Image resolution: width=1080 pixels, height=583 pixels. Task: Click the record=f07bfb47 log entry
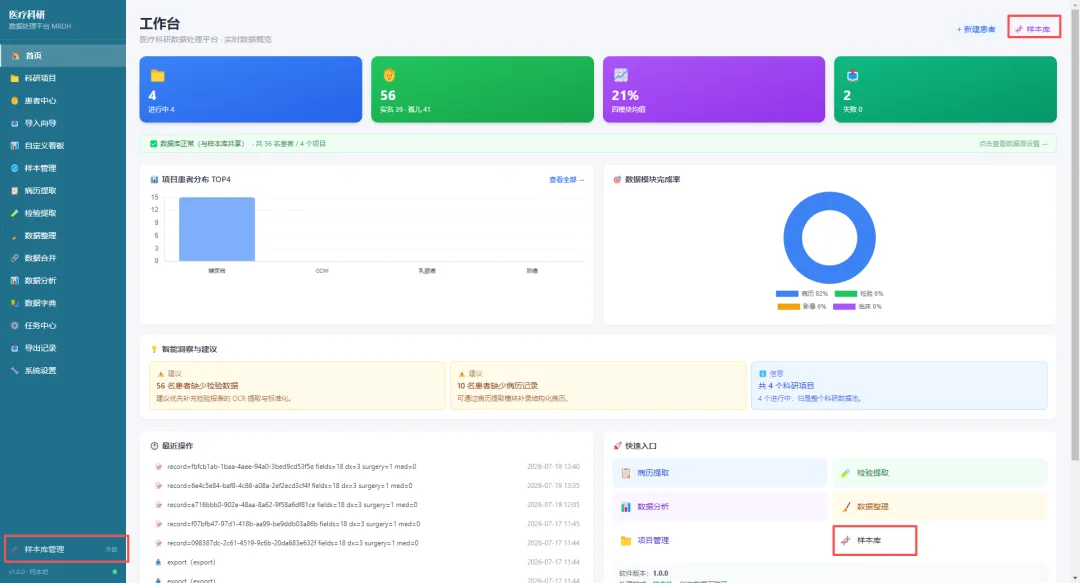366,524
